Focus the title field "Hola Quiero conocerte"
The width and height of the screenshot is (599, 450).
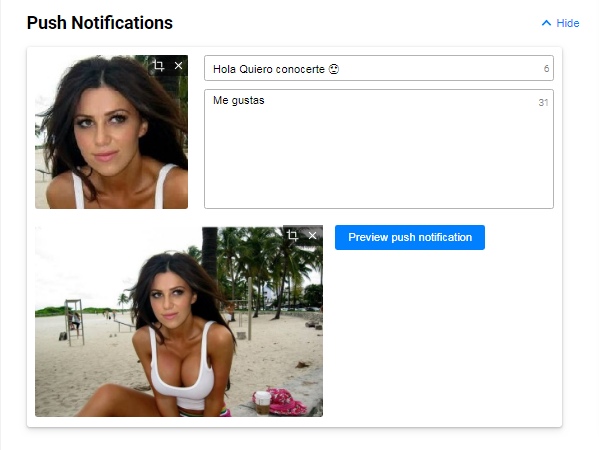point(379,68)
